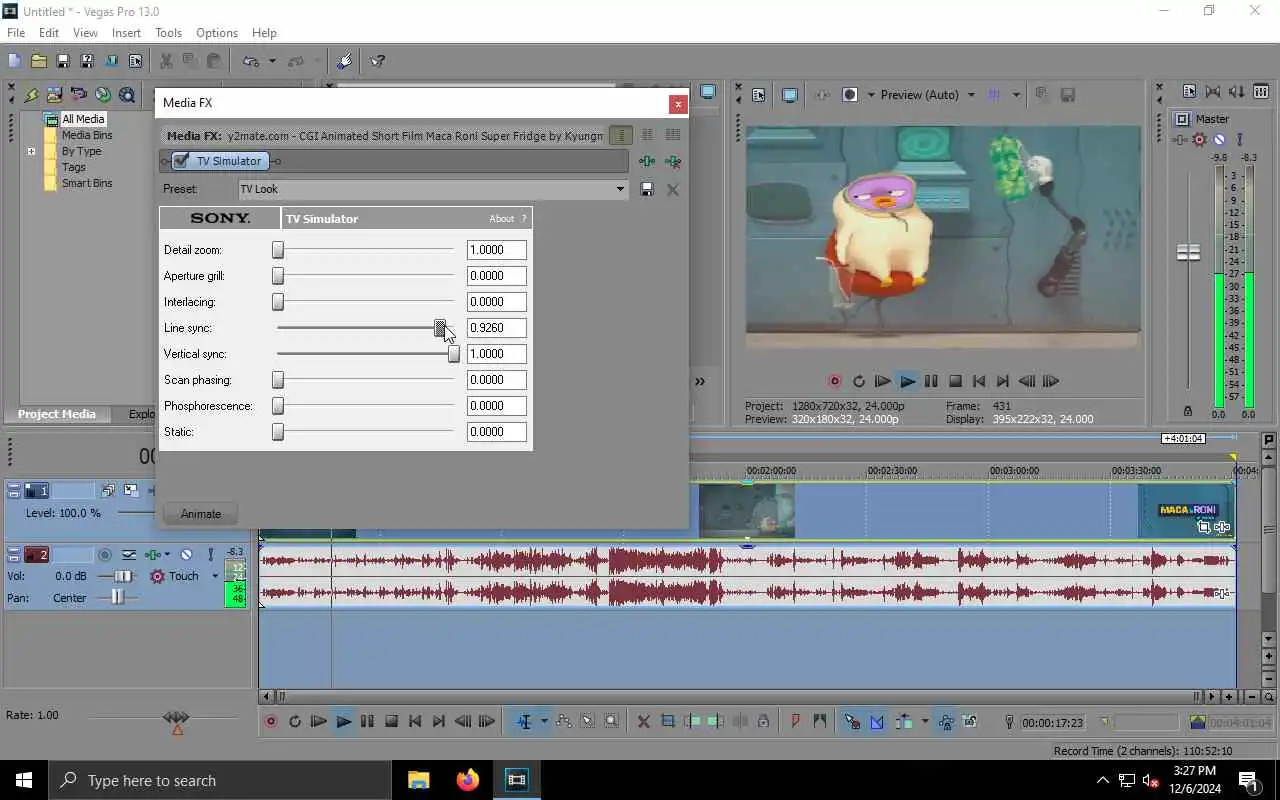
Task: Click the About link in TV Simulator header
Action: 502,219
